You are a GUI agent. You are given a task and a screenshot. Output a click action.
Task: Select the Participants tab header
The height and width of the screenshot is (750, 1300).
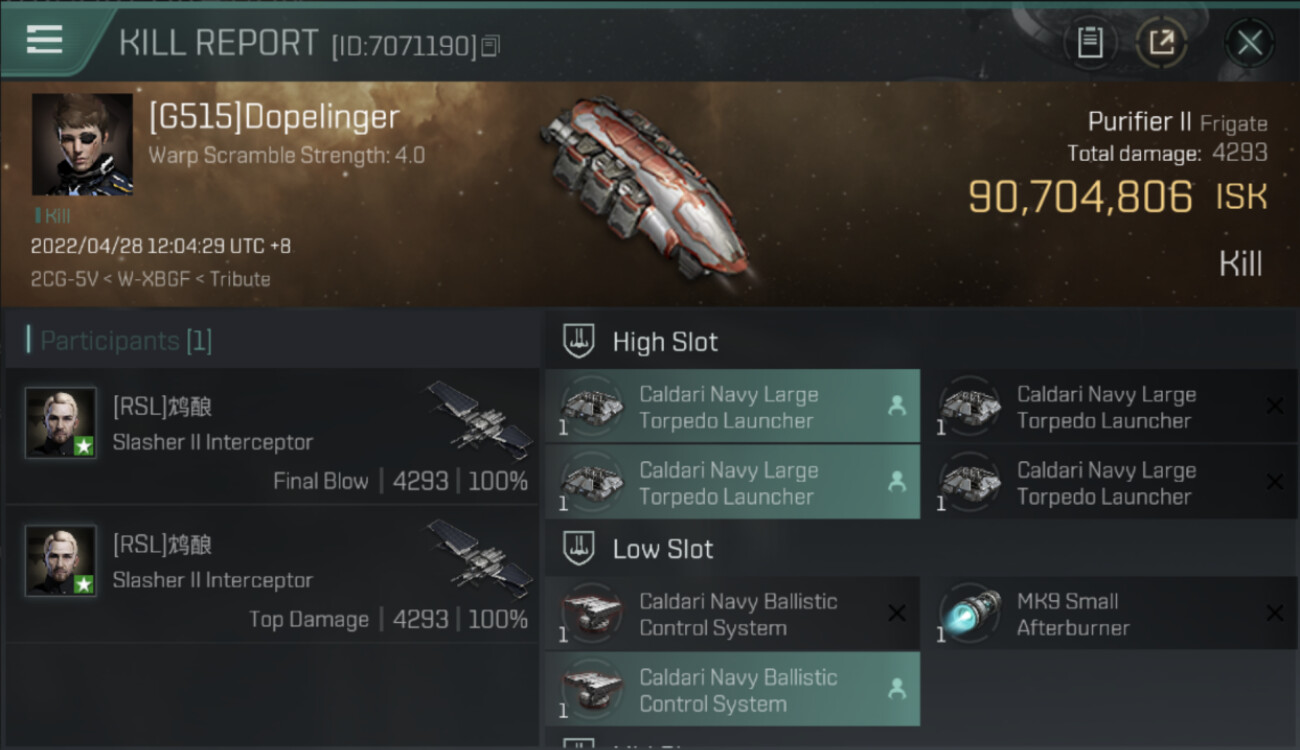click(125, 341)
